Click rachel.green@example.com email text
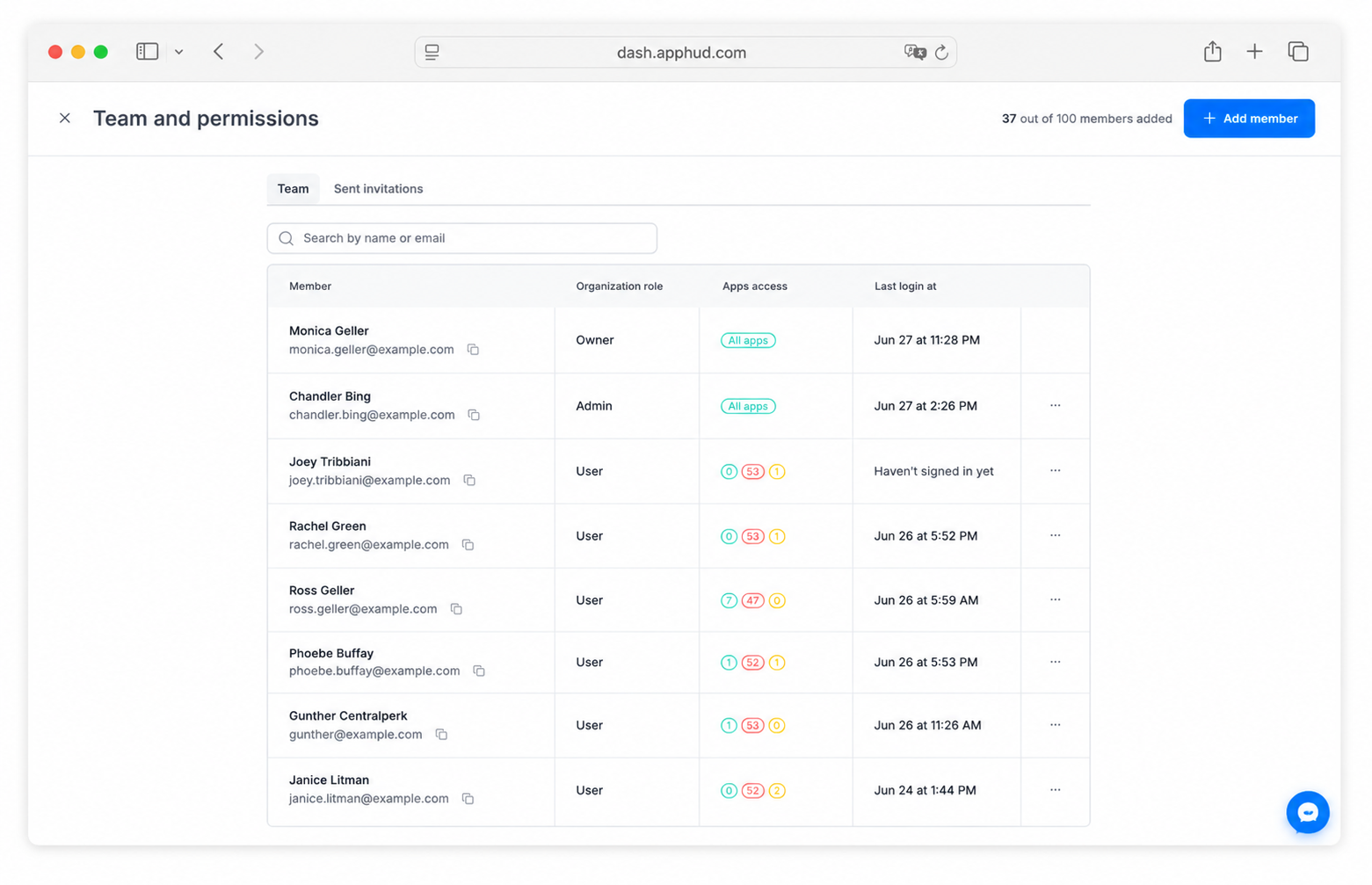 click(368, 545)
